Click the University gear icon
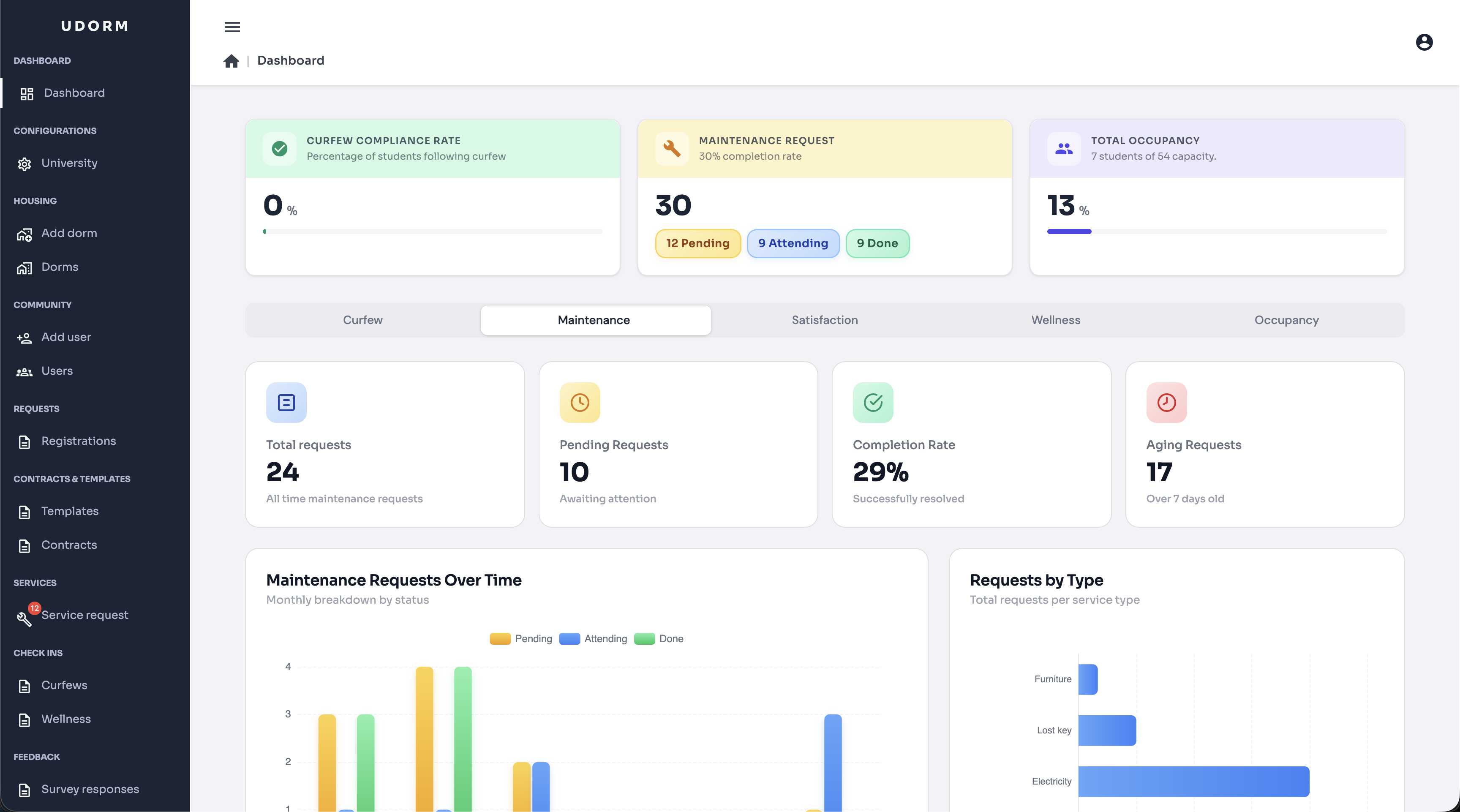1460x812 pixels. (x=25, y=164)
